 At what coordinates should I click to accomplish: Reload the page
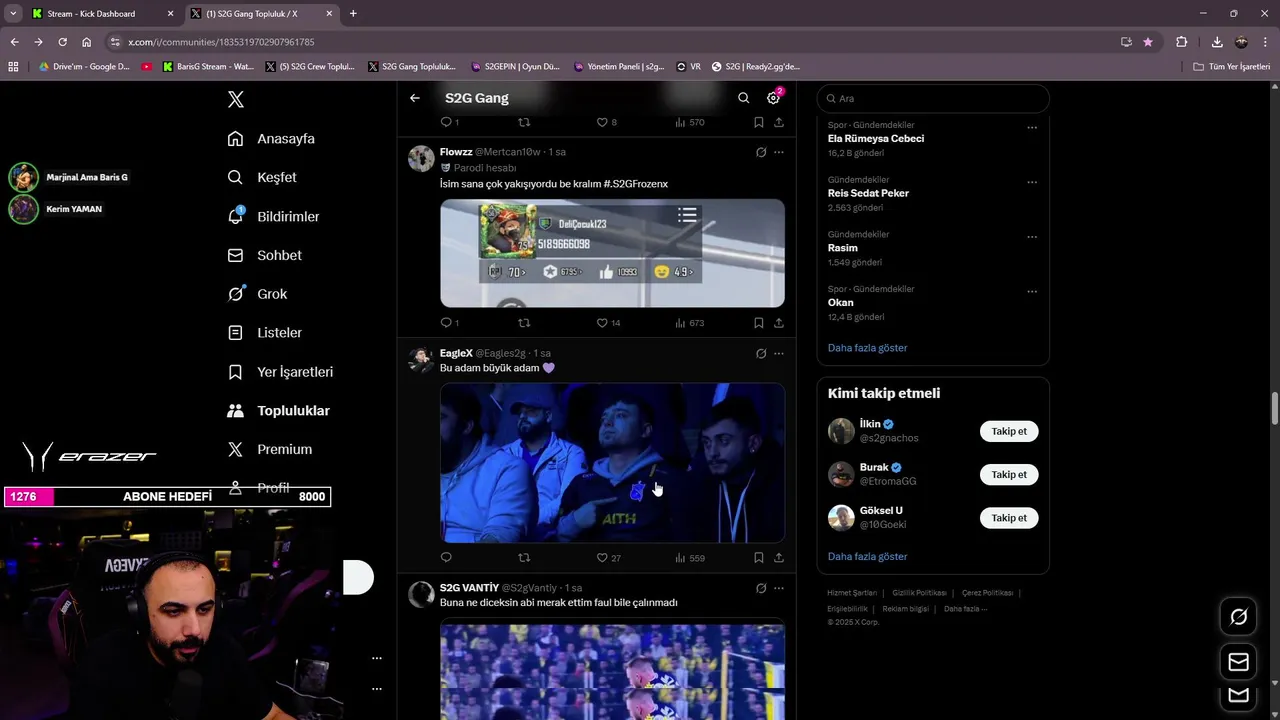[62, 42]
